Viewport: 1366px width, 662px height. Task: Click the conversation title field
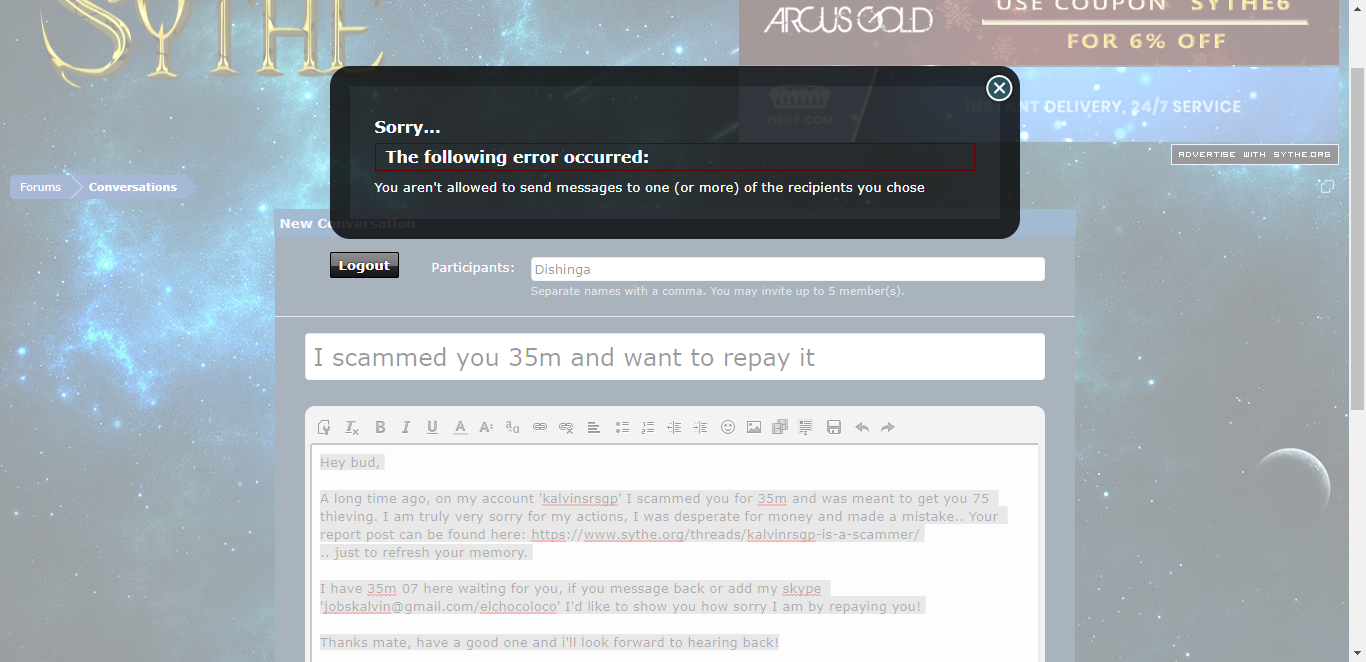coord(675,357)
